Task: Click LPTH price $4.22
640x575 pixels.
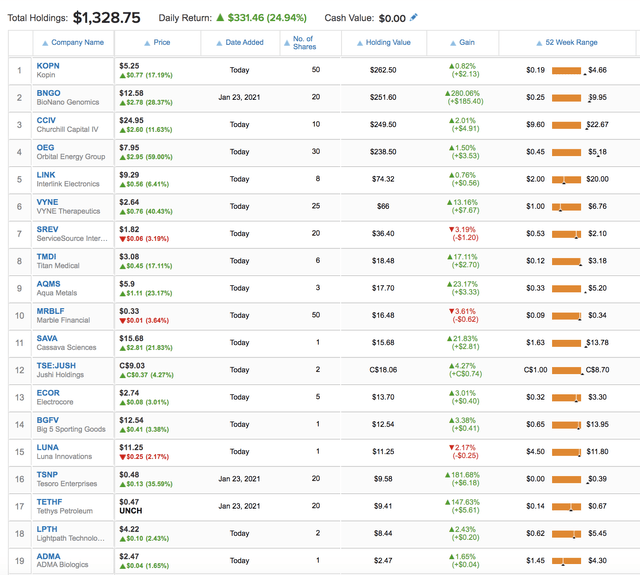Action: 129,529
